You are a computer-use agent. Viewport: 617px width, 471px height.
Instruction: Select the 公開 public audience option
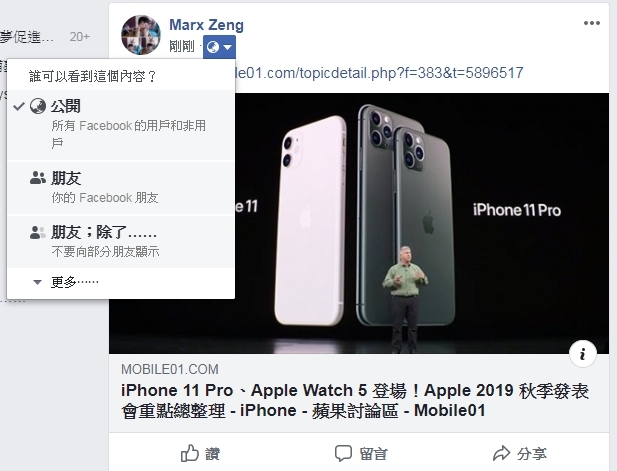[121, 124]
